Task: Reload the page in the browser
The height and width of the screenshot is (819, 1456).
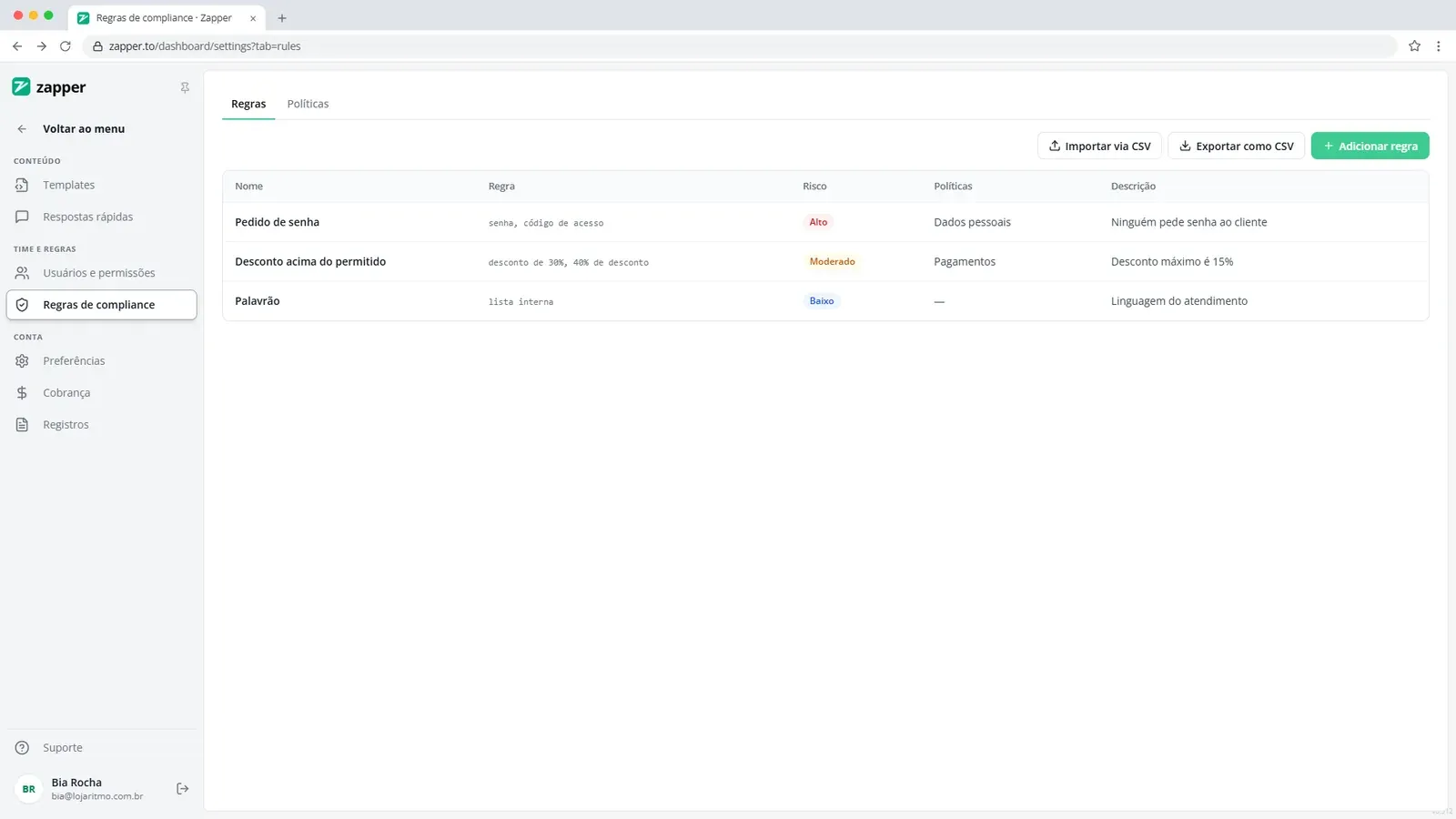Action: [66, 45]
